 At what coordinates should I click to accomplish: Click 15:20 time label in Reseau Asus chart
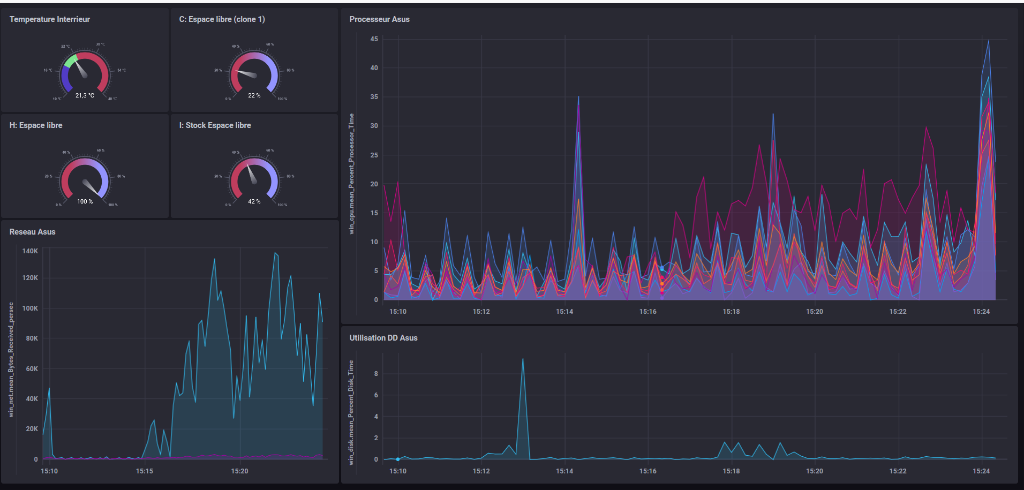[x=240, y=470]
